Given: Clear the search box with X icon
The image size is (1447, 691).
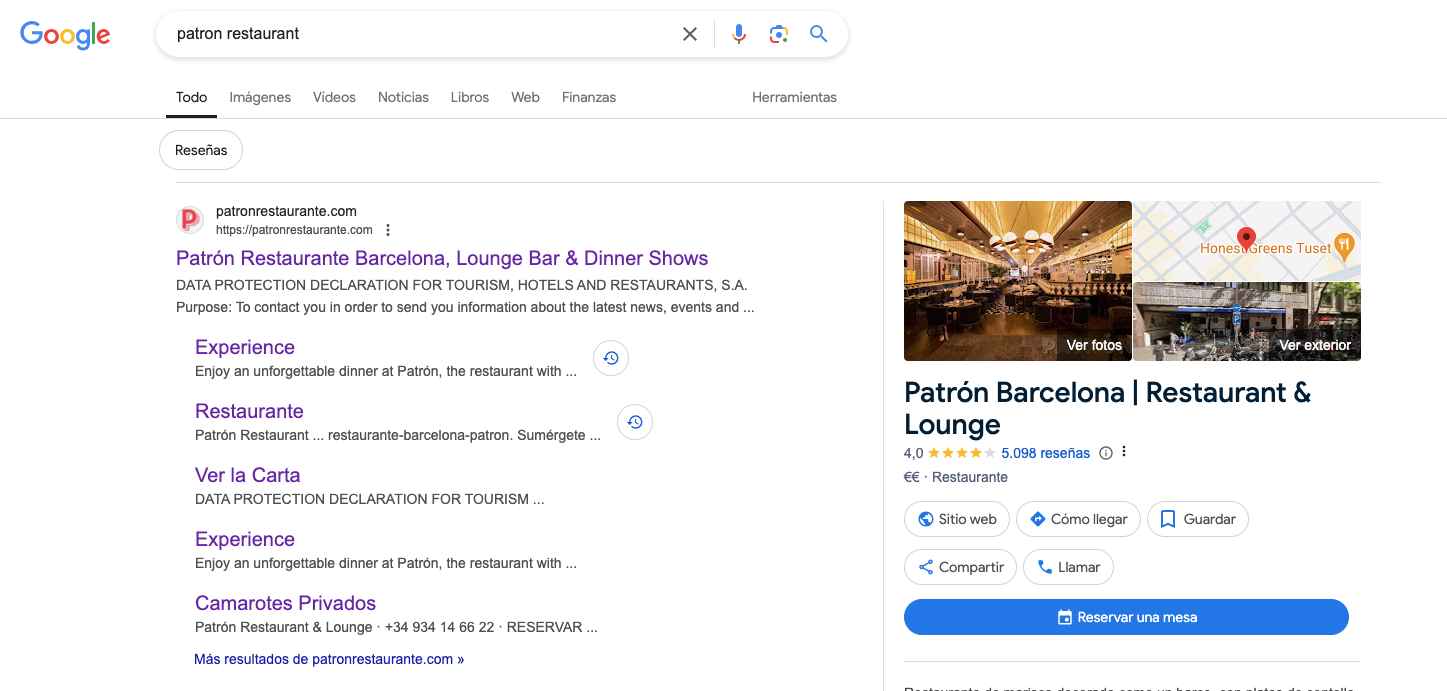Looking at the screenshot, I should 690,34.
